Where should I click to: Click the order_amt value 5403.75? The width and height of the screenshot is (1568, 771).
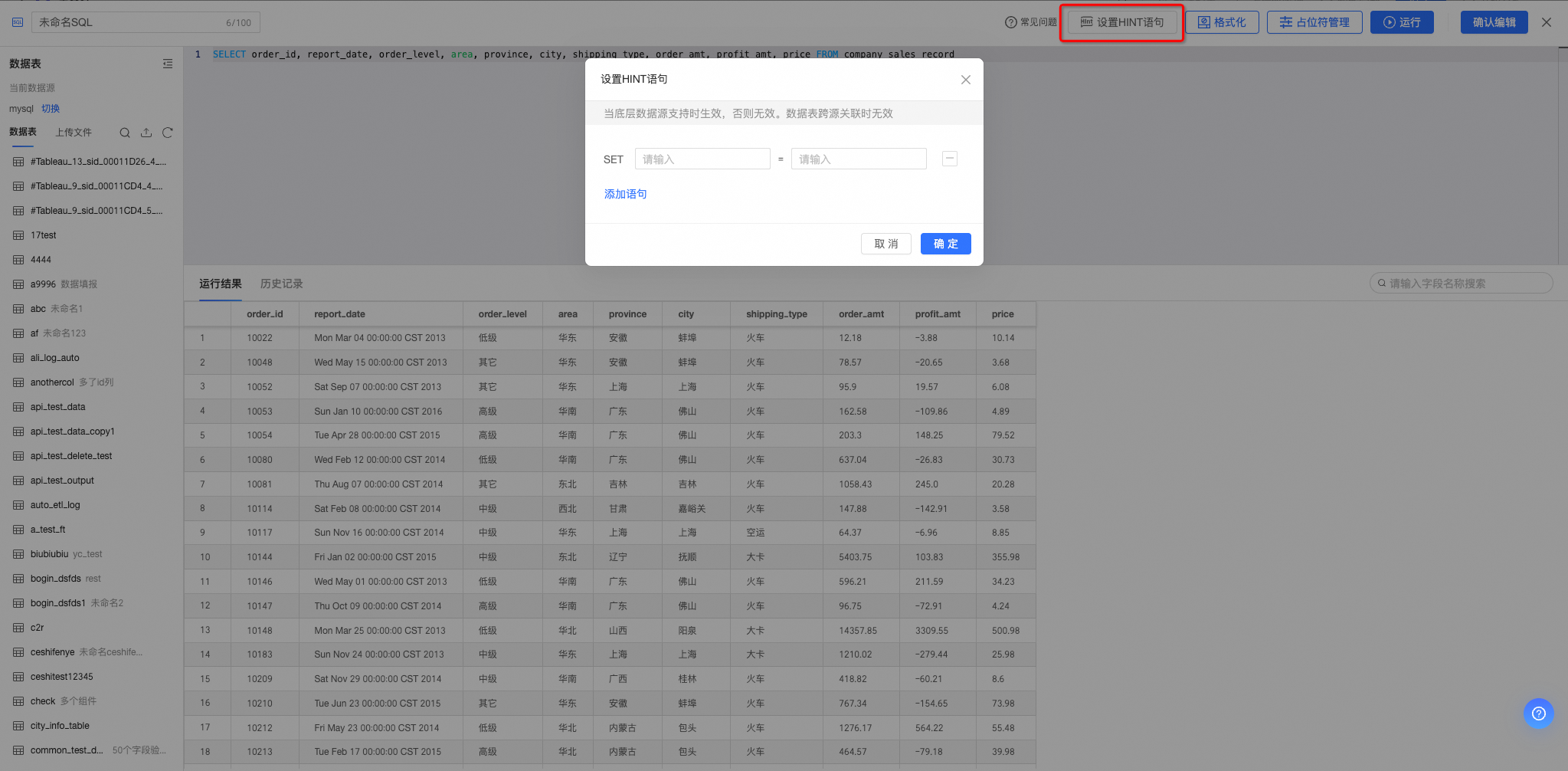tap(856, 557)
